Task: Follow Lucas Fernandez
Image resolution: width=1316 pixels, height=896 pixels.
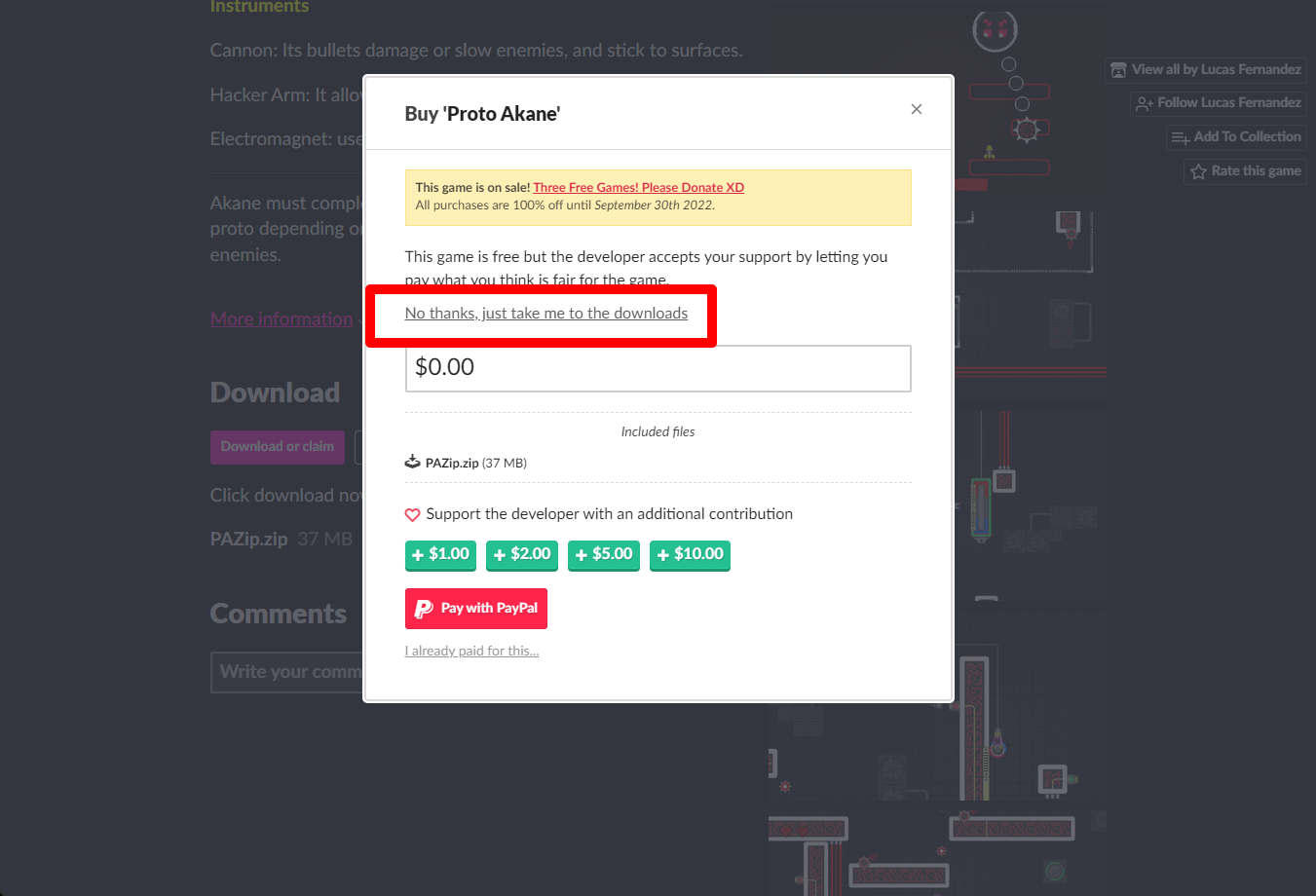Action: (1219, 103)
